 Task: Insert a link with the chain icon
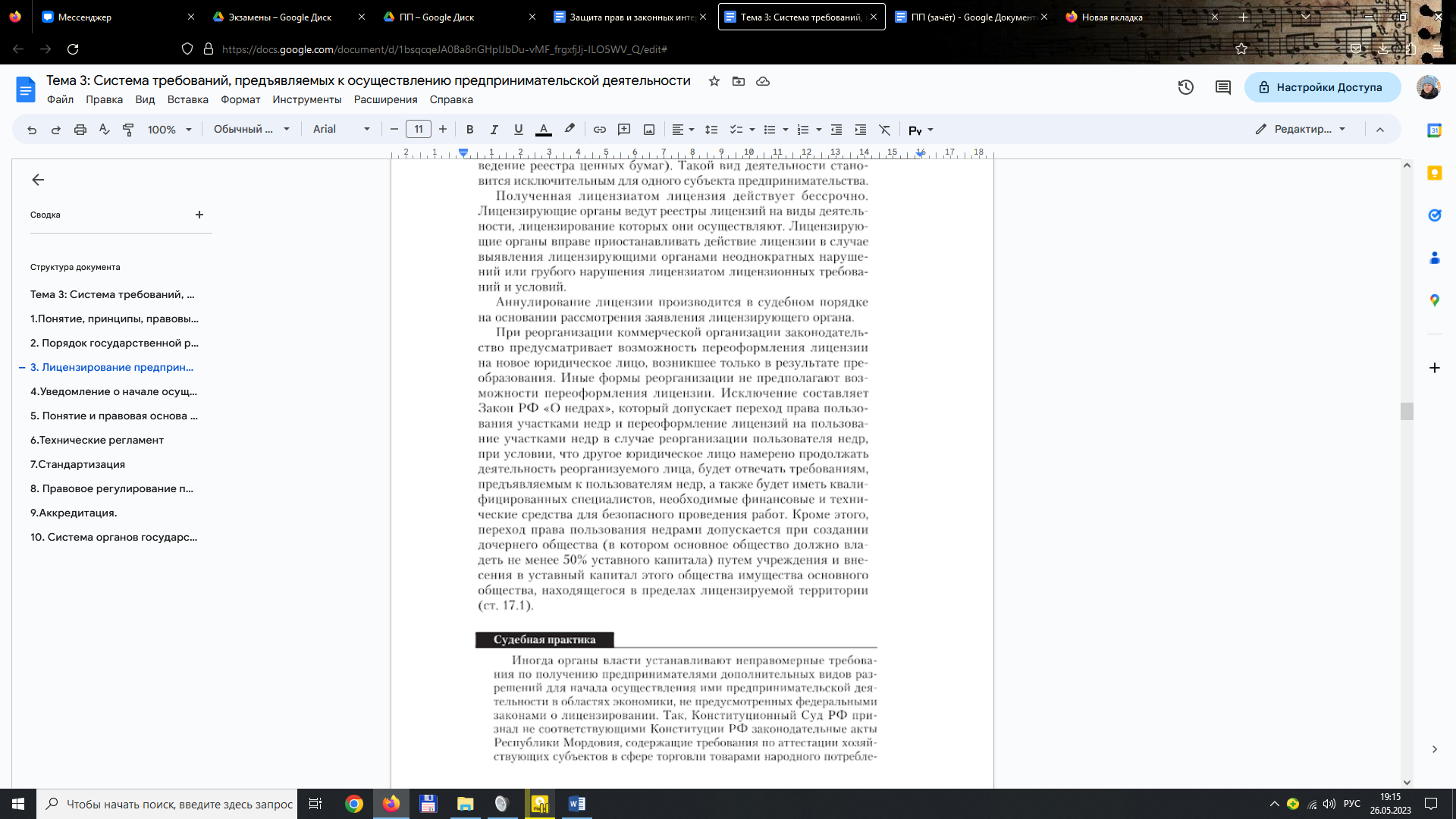[x=600, y=130]
